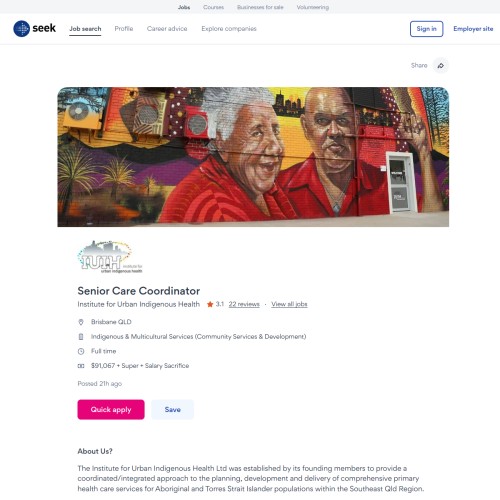
Task: Visit the Employer site link
Action: coord(473,29)
